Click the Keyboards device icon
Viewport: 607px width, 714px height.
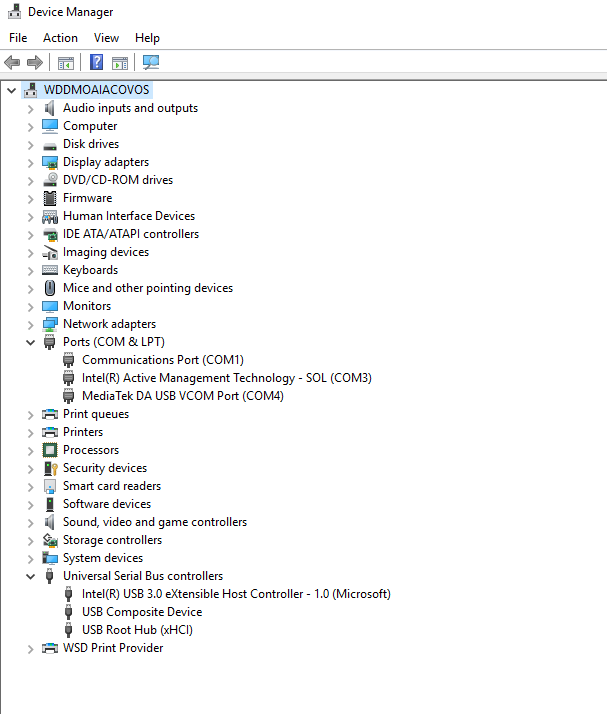[50, 270]
